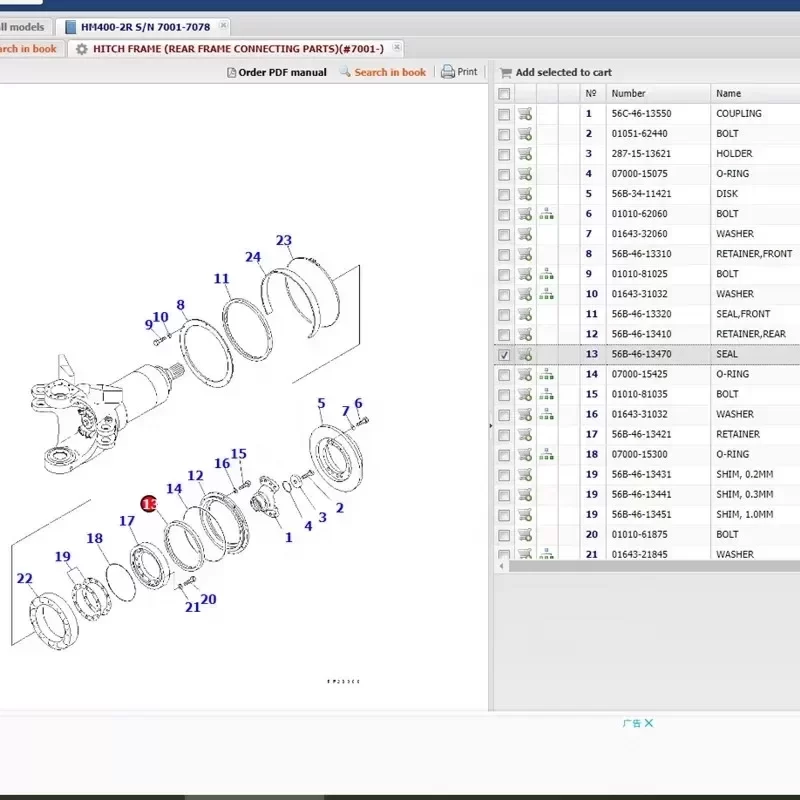Click the panel splitter collapse arrow
This screenshot has height=800, width=800.
click(x=492, y=426)
